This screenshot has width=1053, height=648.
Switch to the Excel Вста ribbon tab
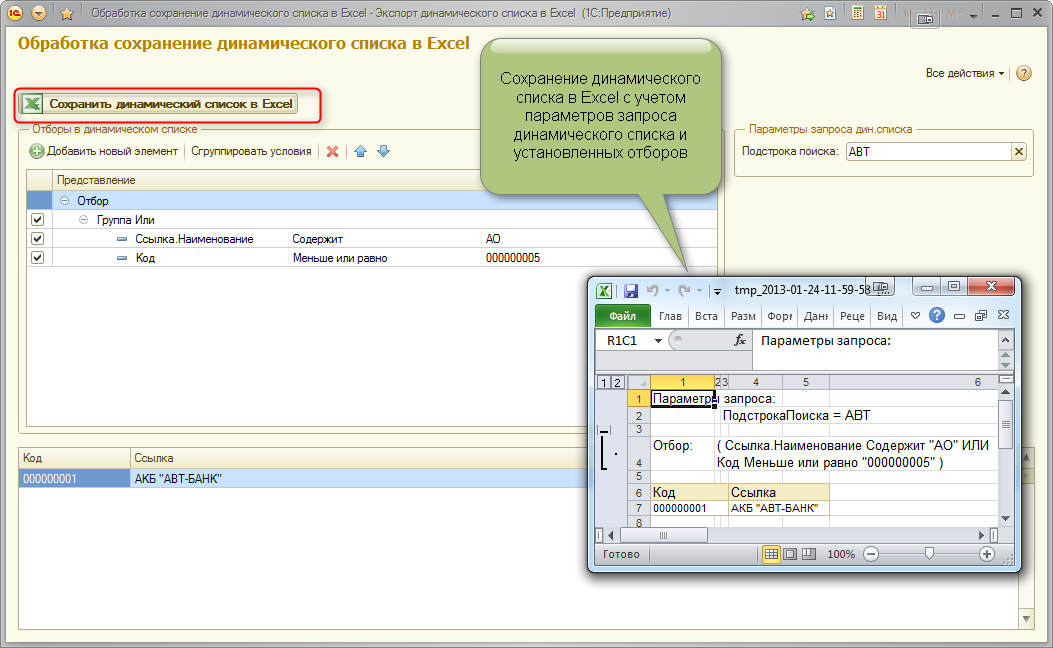[x=706, y=316]
